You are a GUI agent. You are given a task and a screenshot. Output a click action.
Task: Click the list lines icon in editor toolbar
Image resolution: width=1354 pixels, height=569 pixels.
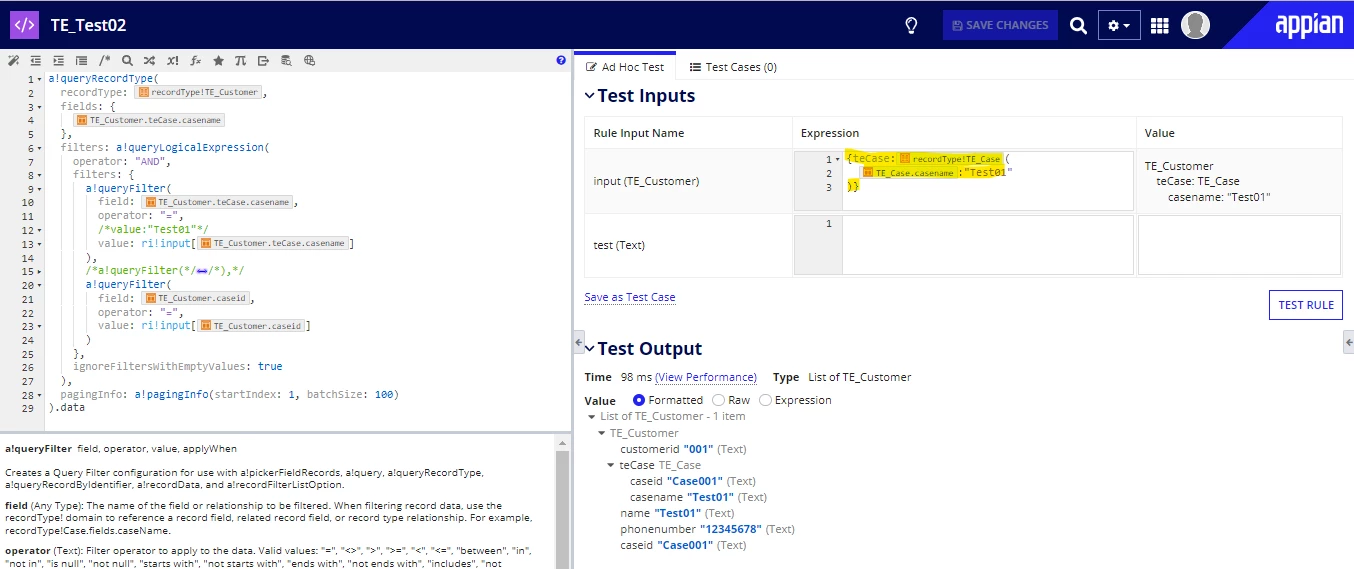pyautogui.click(x=81, y=60)
